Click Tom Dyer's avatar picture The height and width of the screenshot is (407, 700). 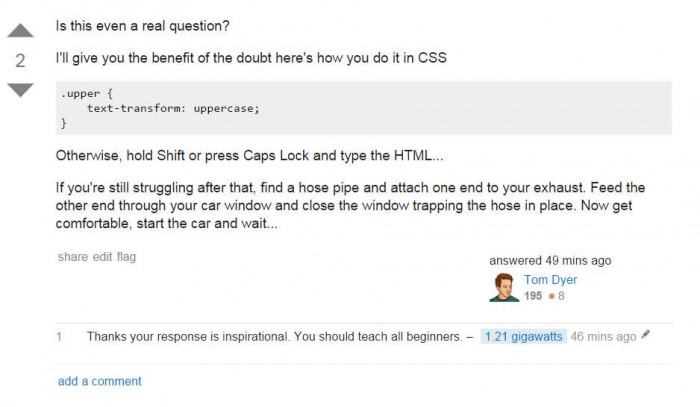tap(504, 287)
